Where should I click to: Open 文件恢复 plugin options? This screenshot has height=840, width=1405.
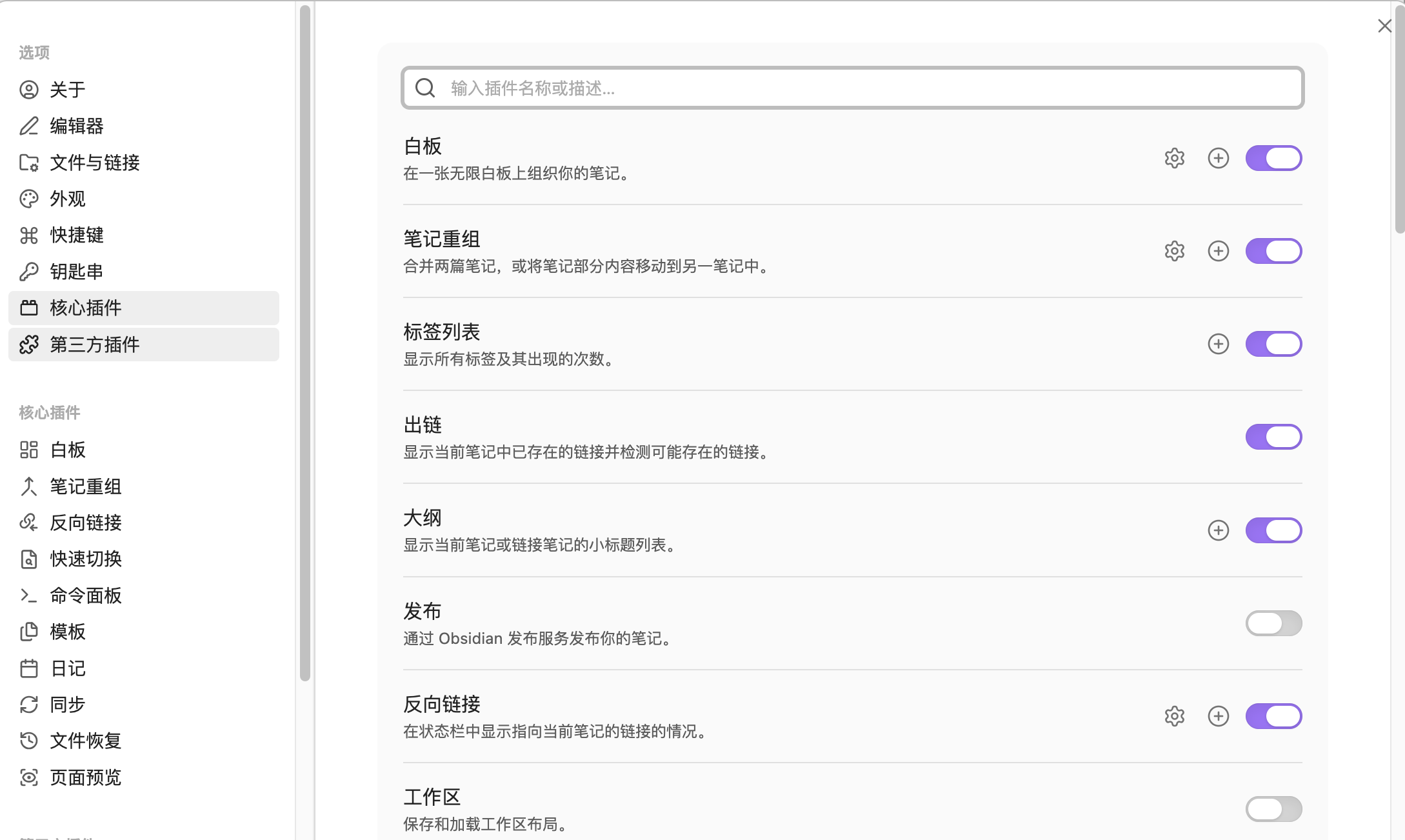point(144,741)
